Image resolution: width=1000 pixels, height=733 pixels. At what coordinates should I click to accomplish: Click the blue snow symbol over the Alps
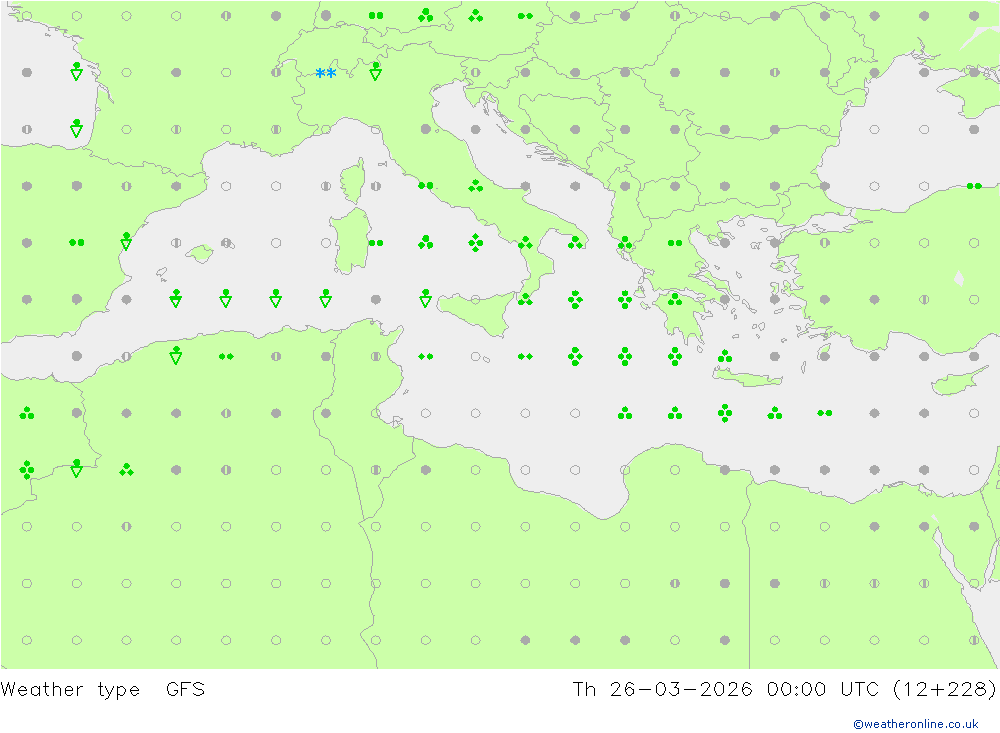click(325, 73)
